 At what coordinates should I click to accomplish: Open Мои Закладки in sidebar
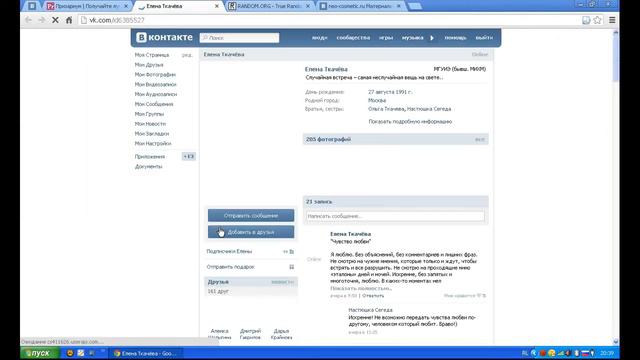click(x=152, y=133)
